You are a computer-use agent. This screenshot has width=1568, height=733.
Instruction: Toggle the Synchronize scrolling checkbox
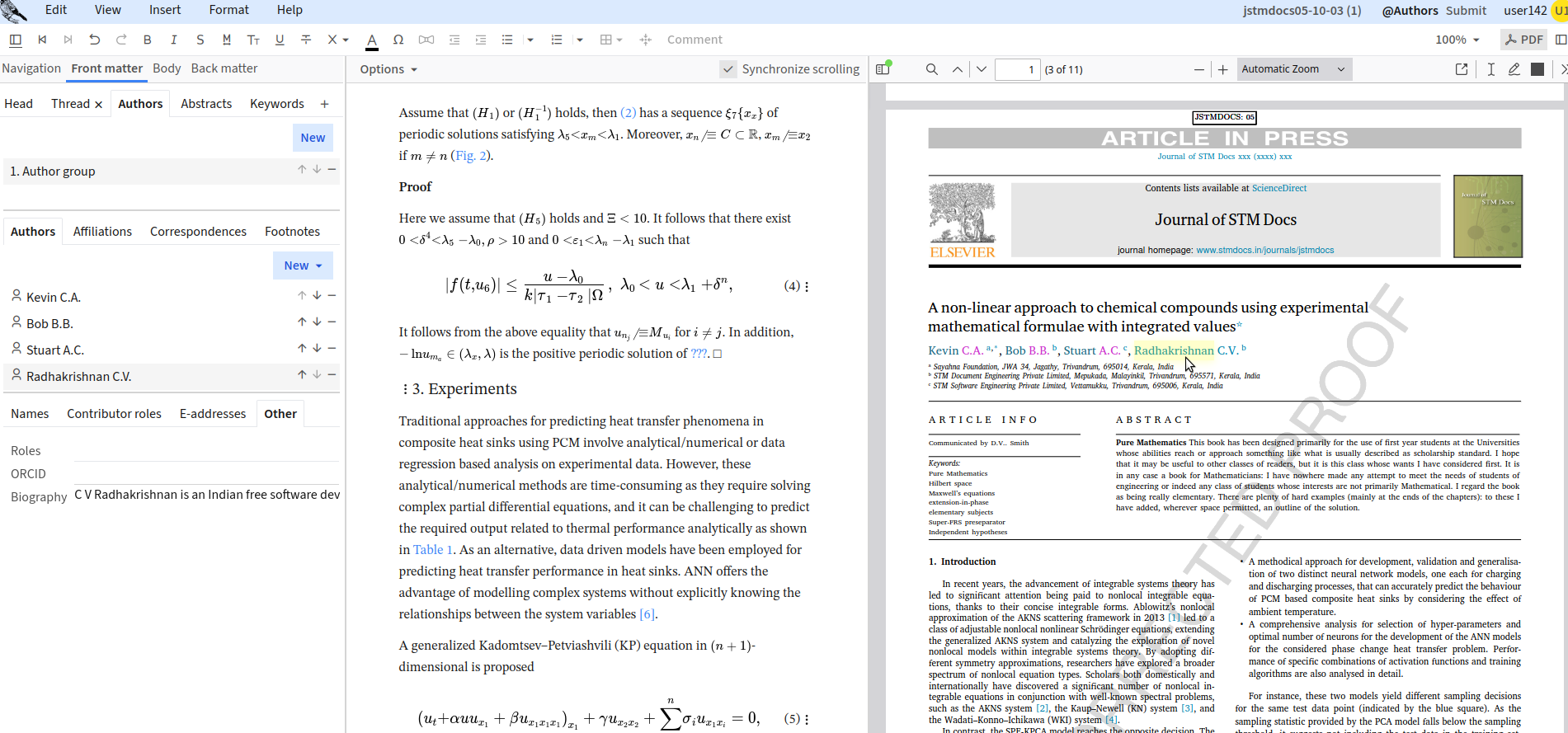727,69
